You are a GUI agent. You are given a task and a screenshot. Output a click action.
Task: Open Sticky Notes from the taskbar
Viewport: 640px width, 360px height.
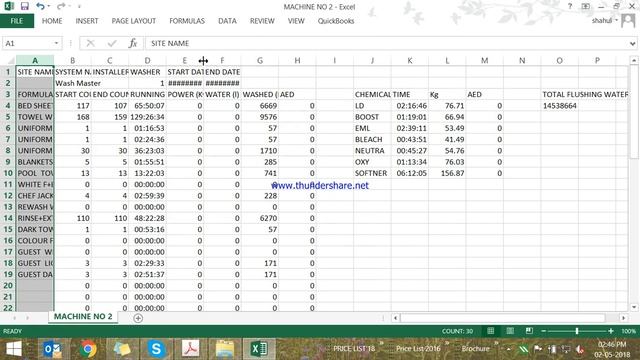tap(122, 349)
